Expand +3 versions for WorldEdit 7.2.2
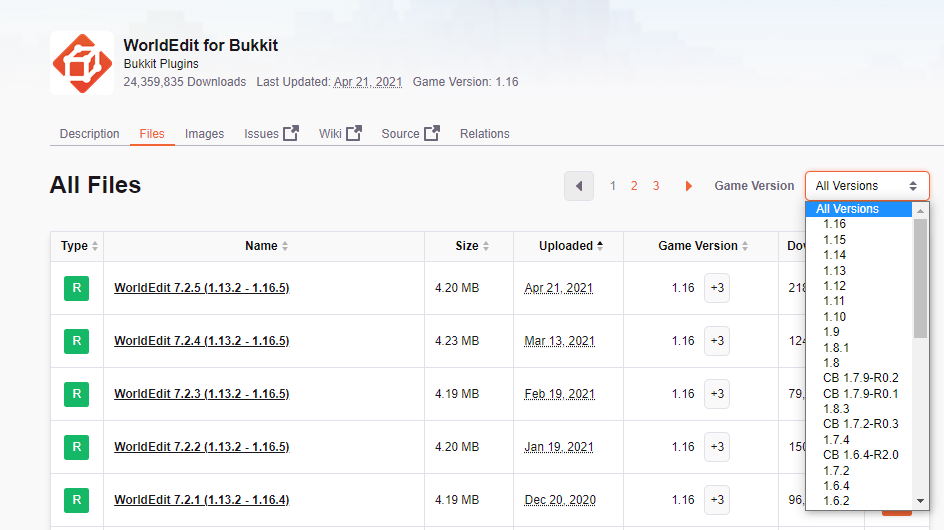This screenshot has width=944, height=530. [x=717, y=447]
